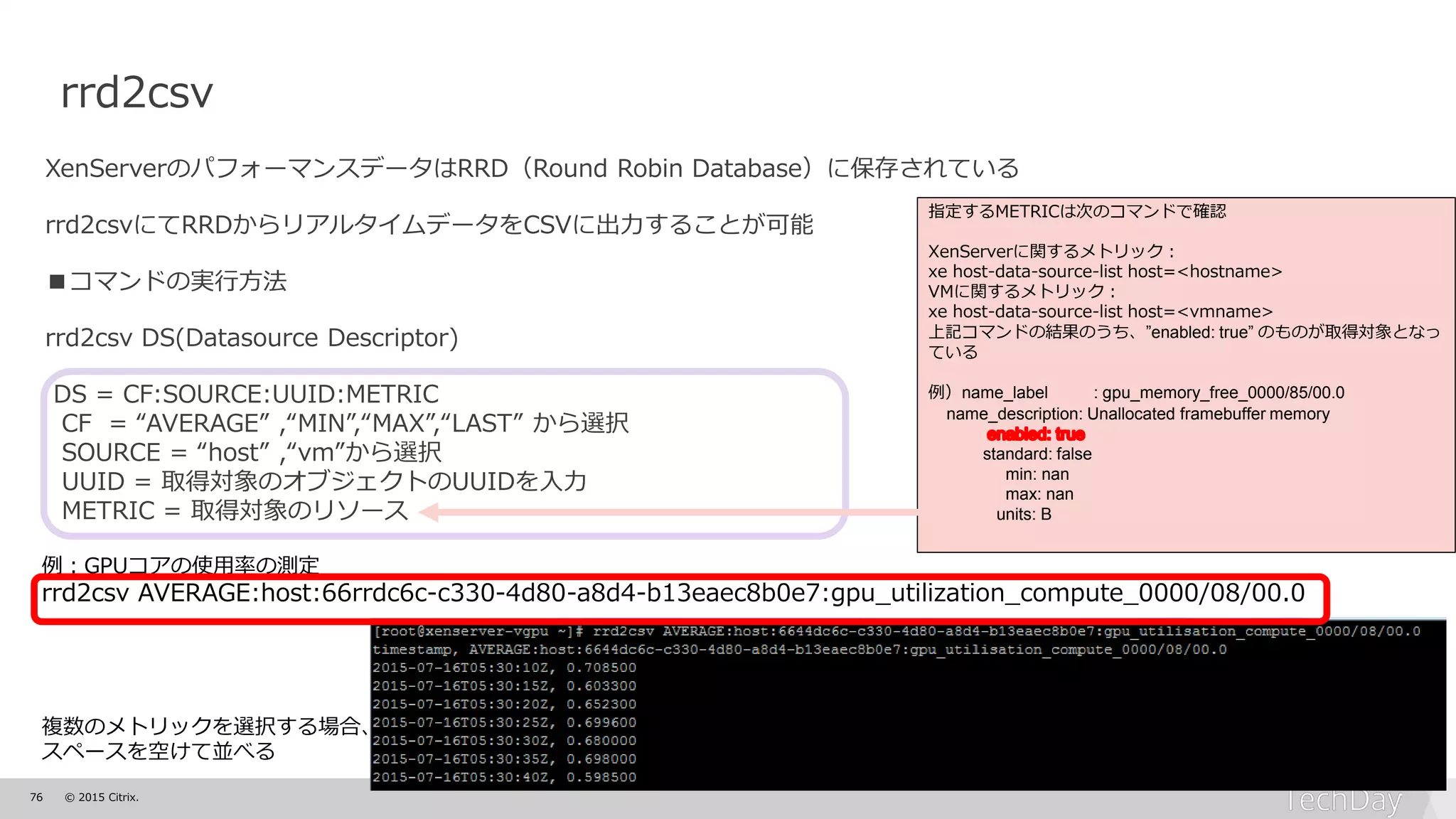The height and width of the screenshot is (819, 1456).
Task: Click the "© 2015 Citrix." footer
Action: pyautogui.click(x=102, y=798)
